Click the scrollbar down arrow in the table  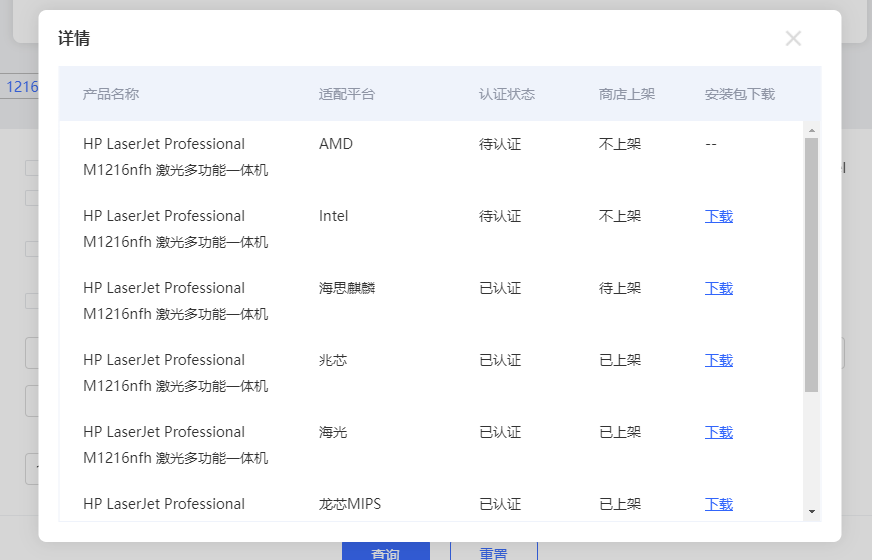pyautogui.click(x=811, y=511)
